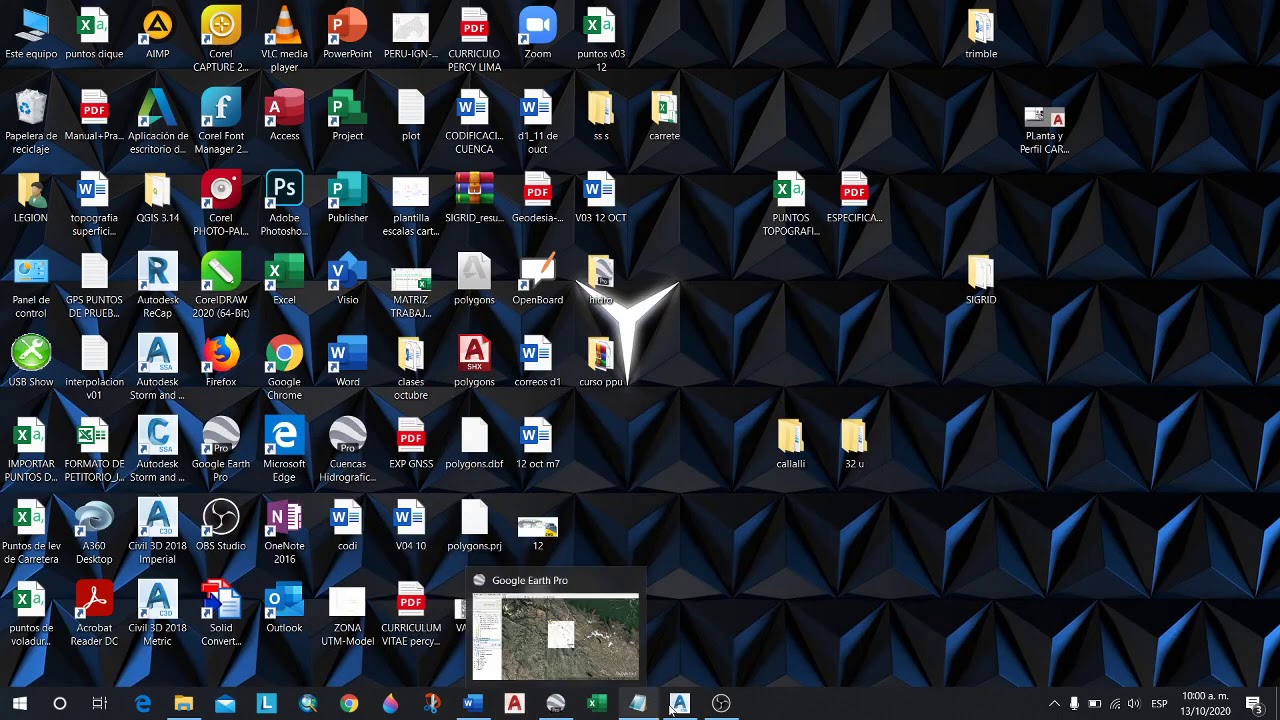
Task: Select the Civil 3D 2018 Imperial icon
Action: [x=157, y=532]
